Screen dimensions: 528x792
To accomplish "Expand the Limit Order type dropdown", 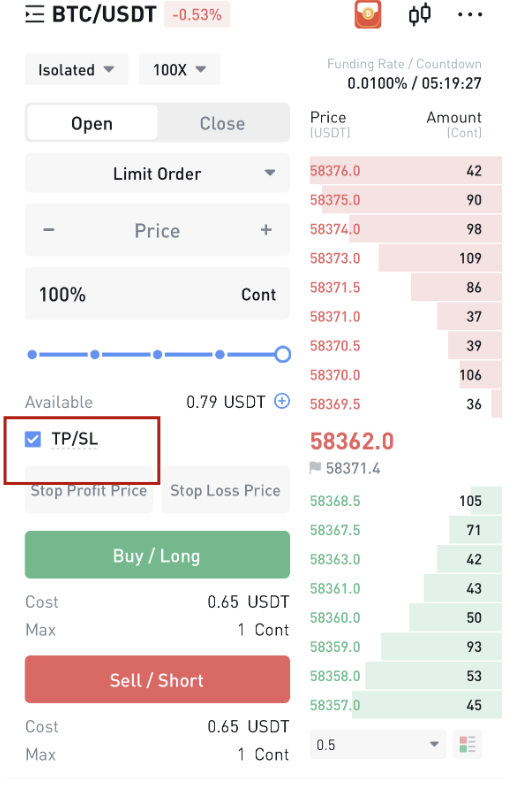I will click(x=157, y=173).
